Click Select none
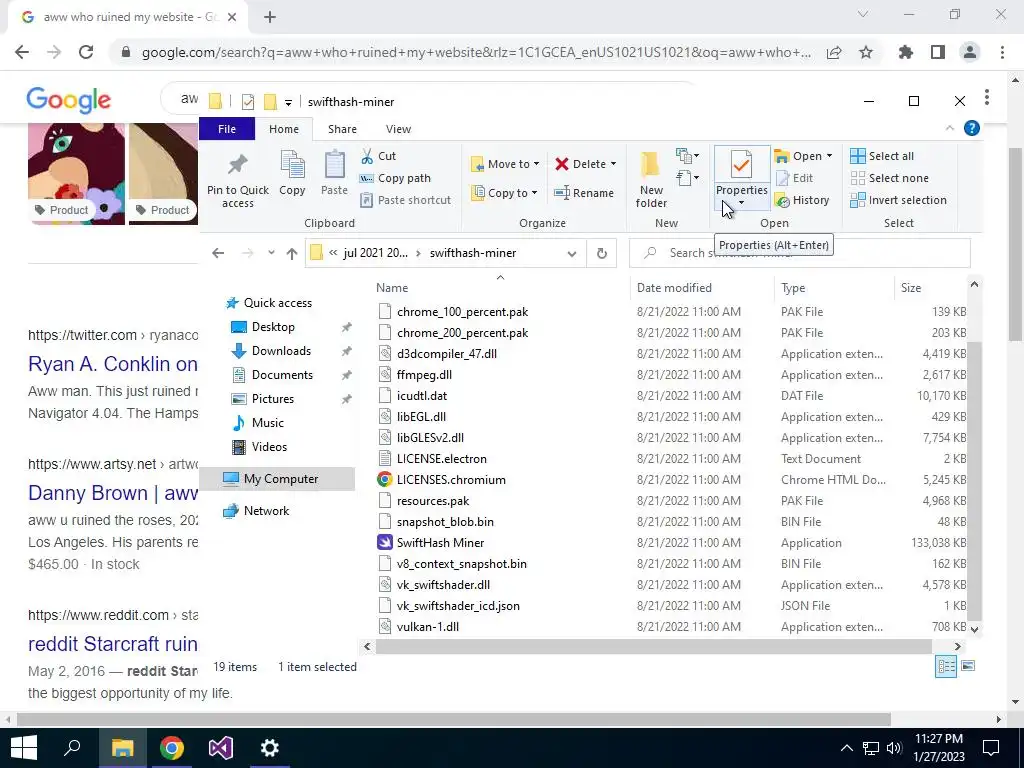Screen dimensions: 1024x768 (x=889, y=178)
